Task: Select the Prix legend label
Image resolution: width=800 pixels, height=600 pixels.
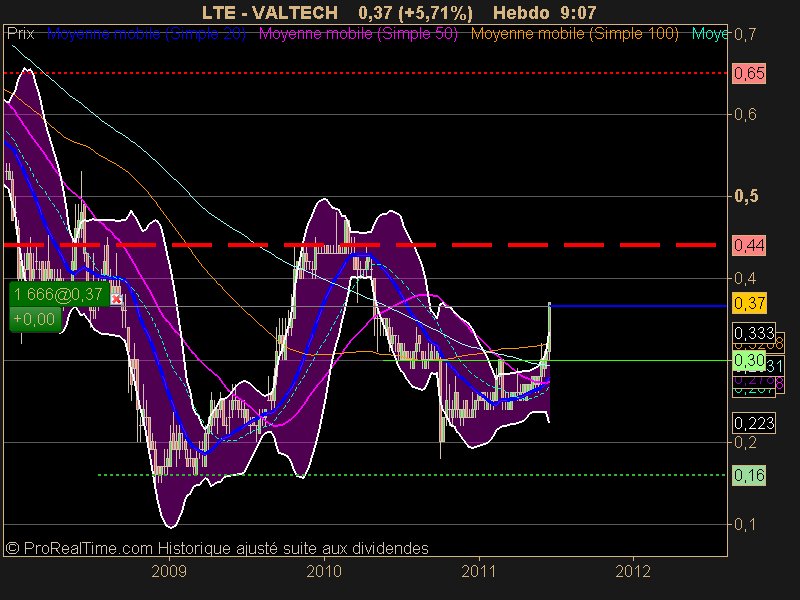Action: [20, 34]
